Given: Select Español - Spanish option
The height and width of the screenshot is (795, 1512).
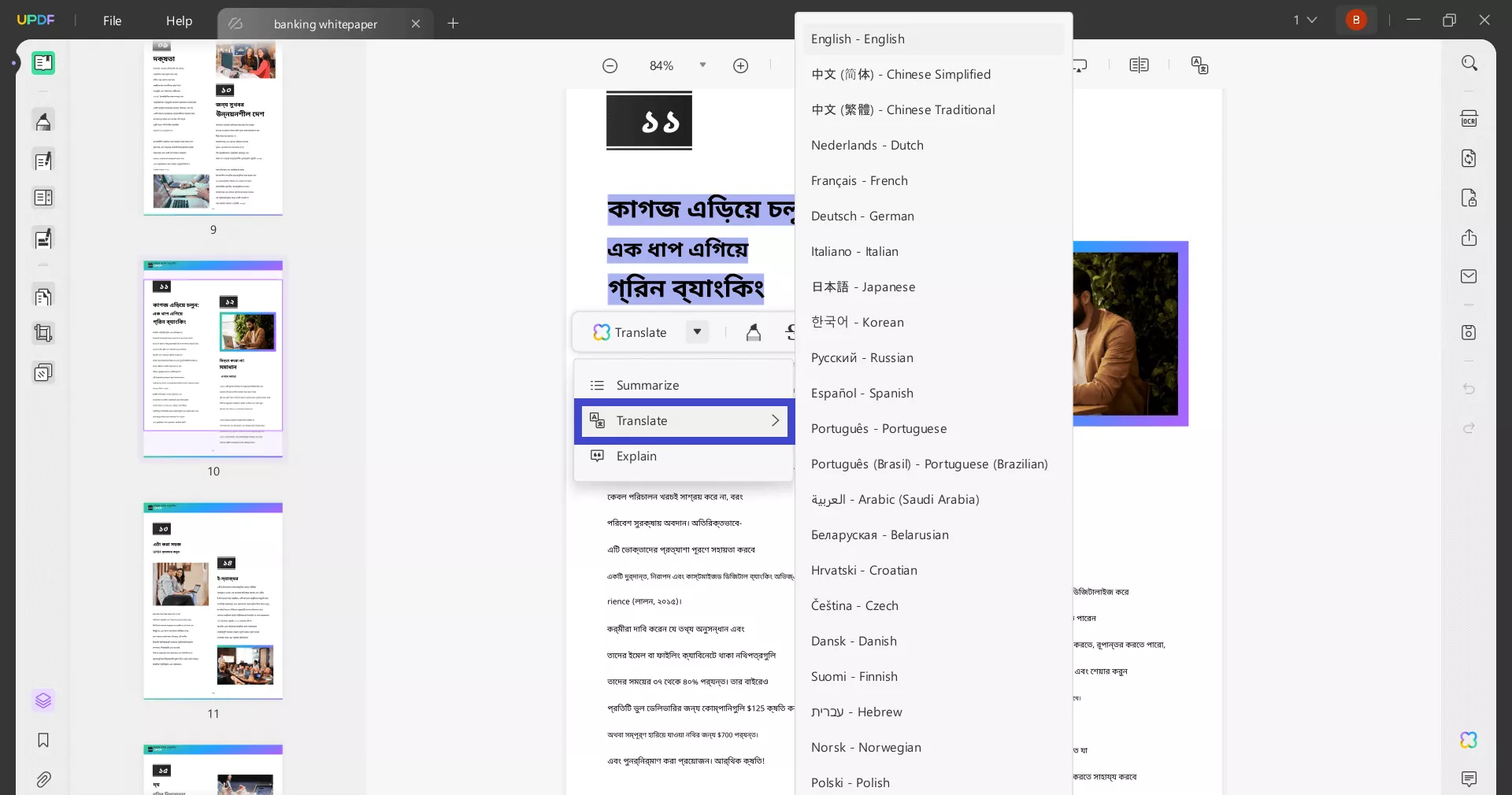Looking at the screenshot, I should [933, 393].
